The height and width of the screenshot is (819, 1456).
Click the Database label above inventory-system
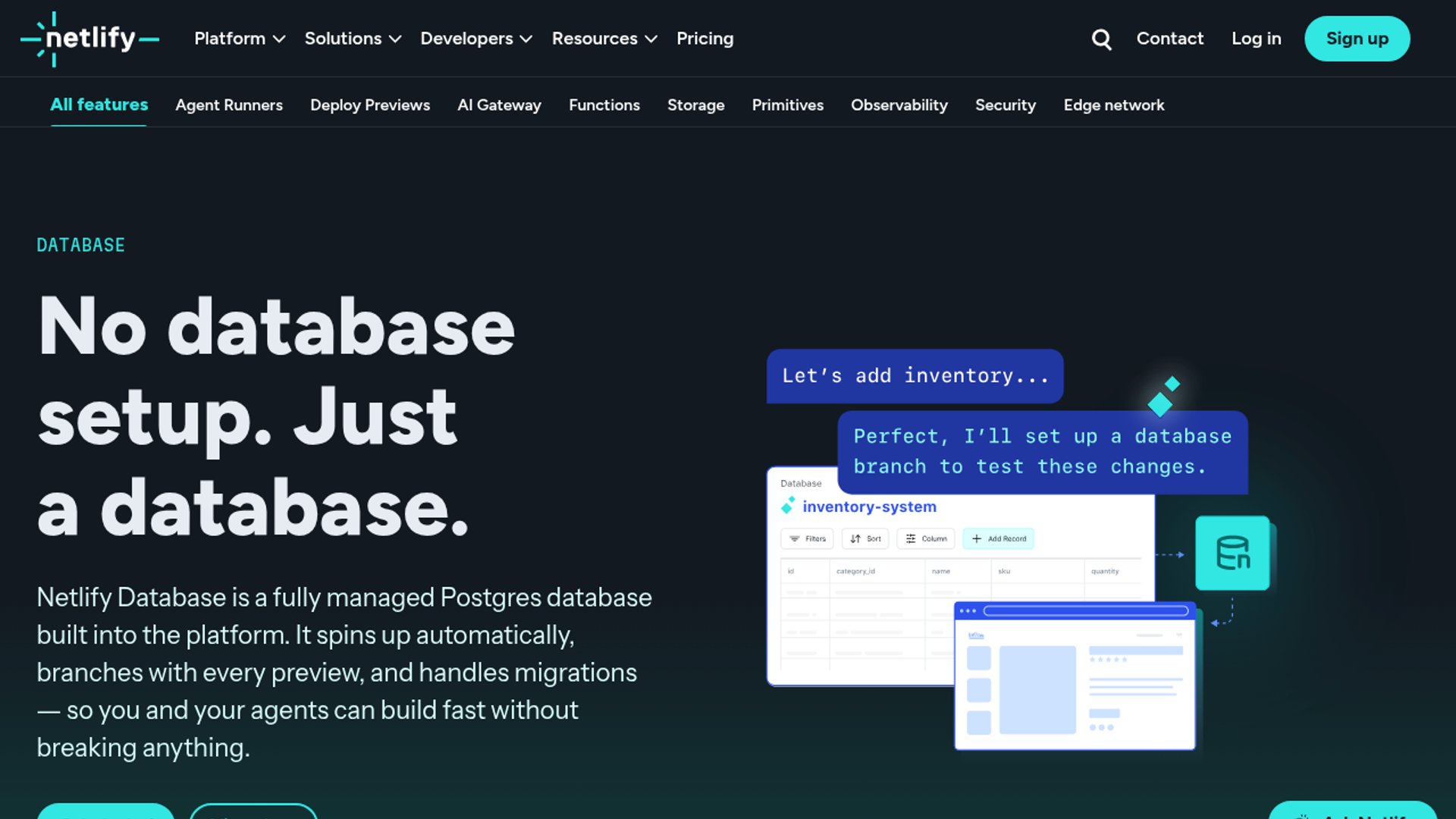[x=801, y=484]
